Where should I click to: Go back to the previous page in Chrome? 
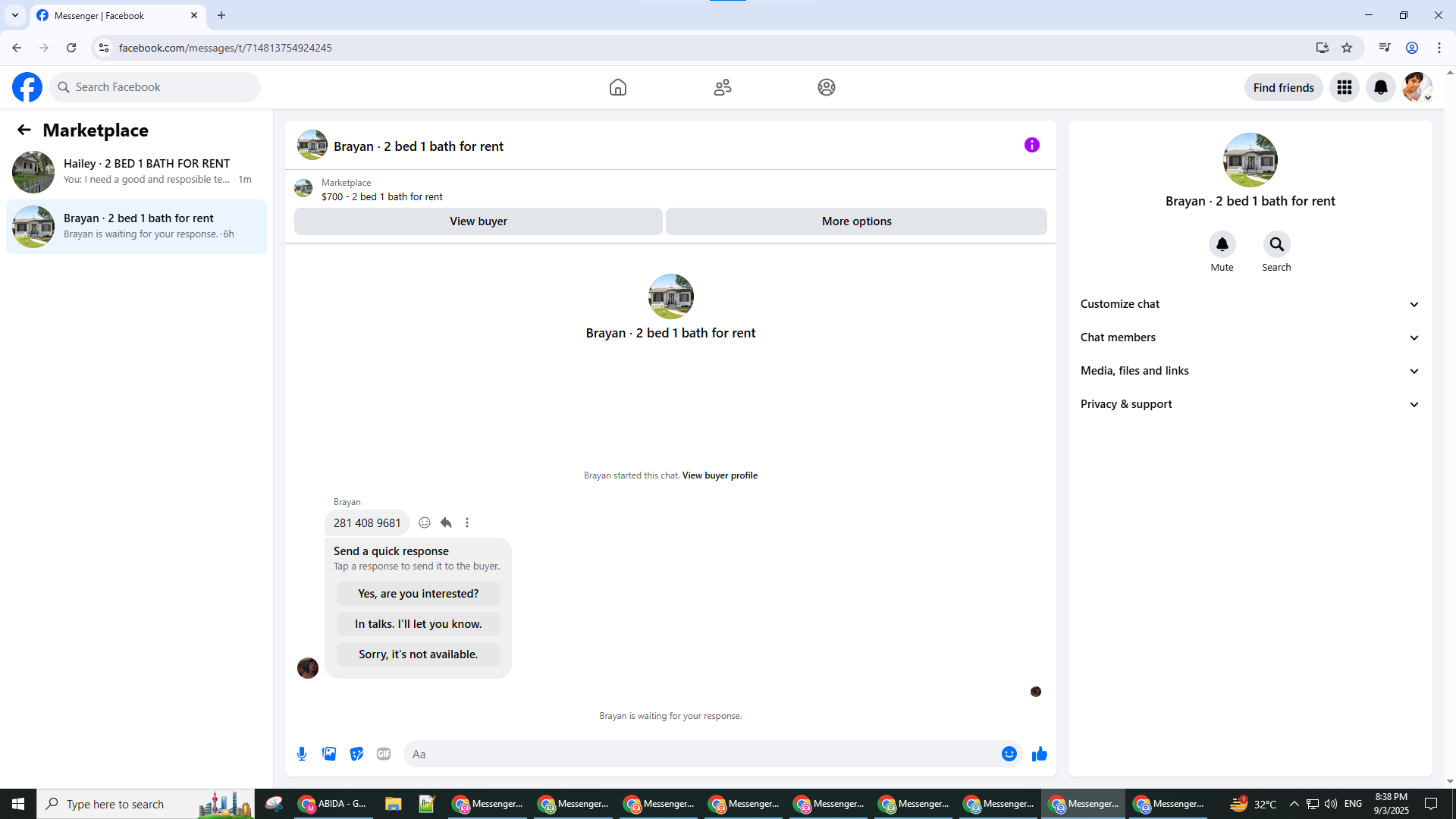coord(17,48)
